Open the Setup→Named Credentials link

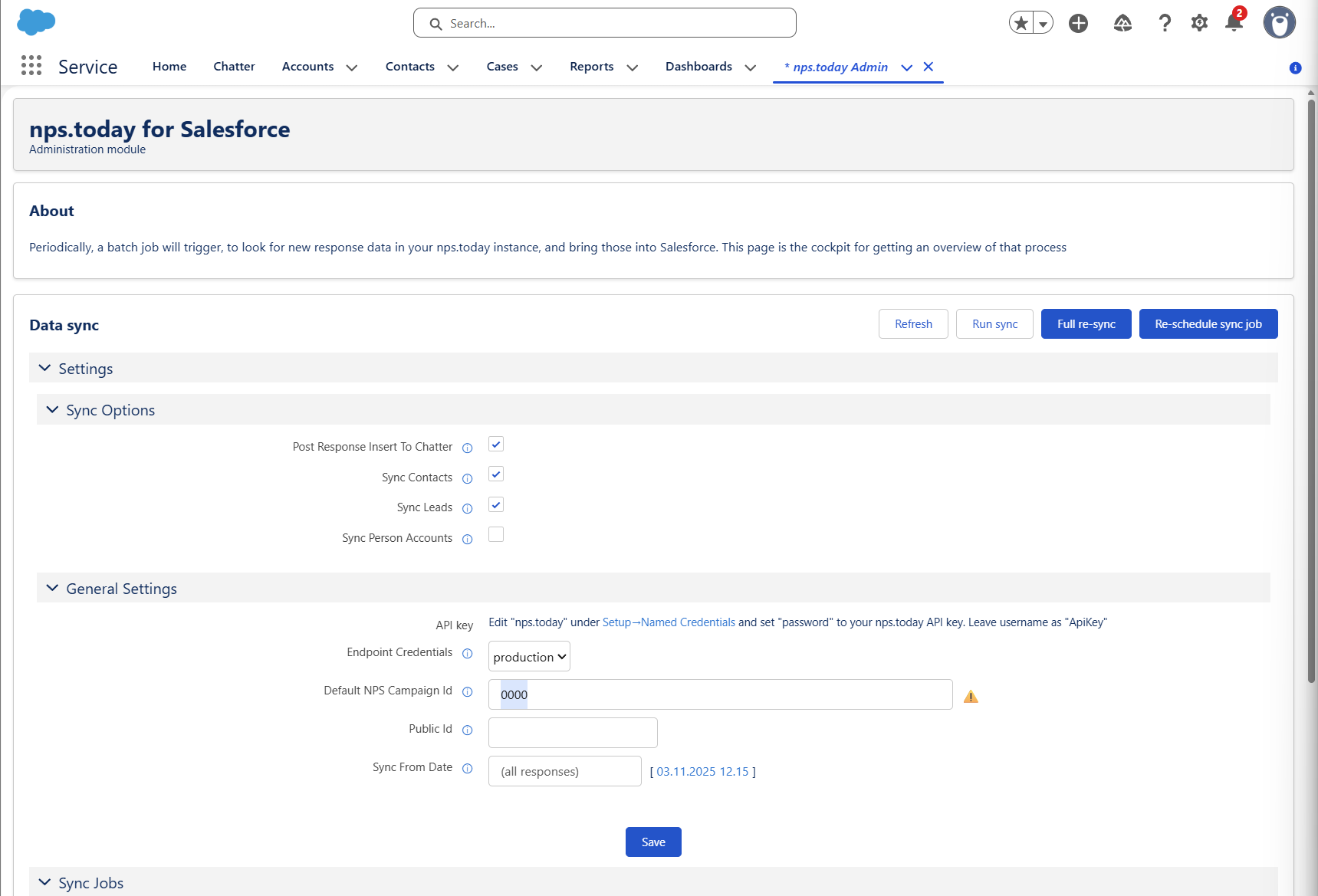[x=668, y=622]
